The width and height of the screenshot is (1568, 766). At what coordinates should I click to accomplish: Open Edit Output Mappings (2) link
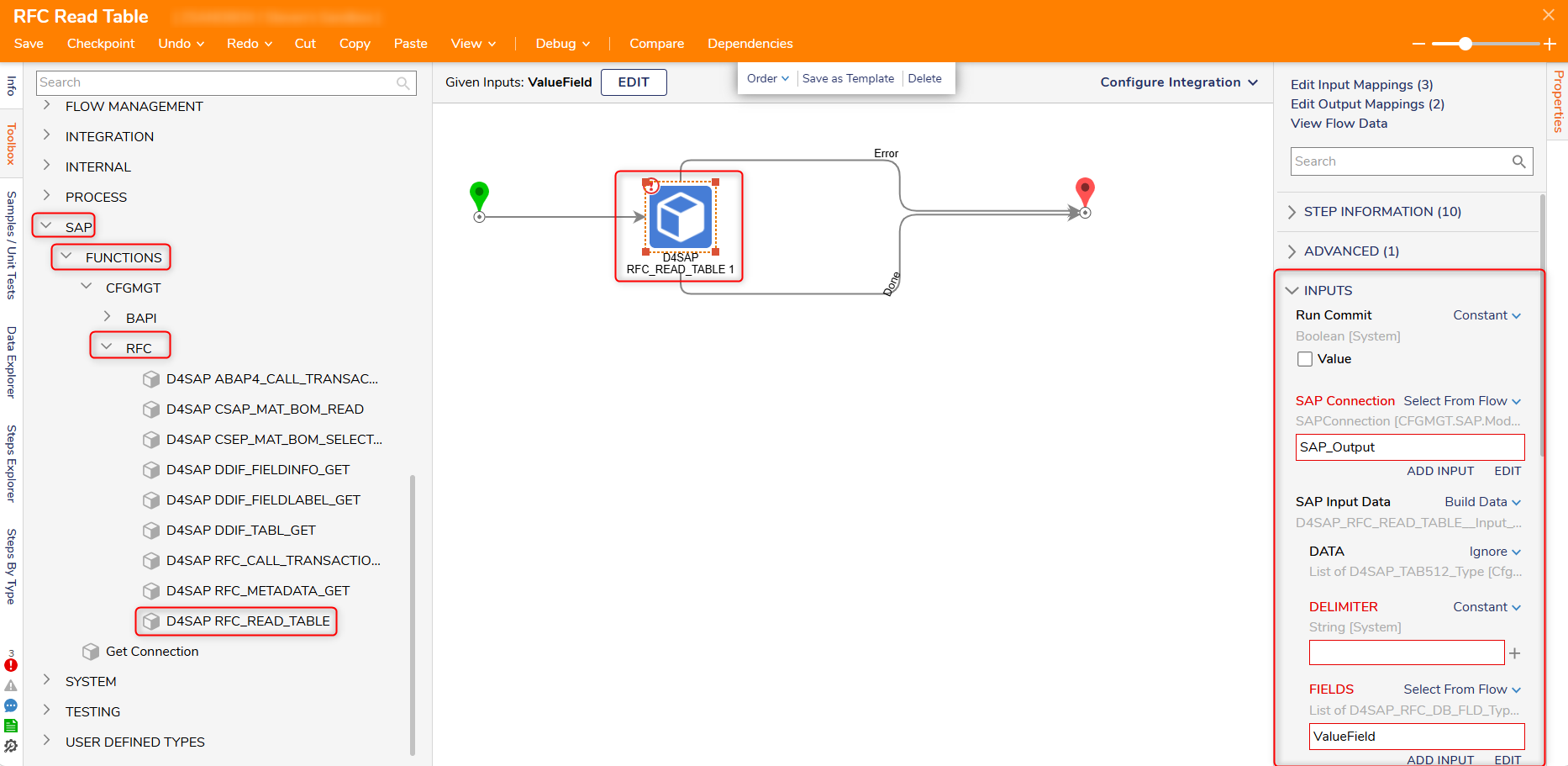(x=1367, y=104)
